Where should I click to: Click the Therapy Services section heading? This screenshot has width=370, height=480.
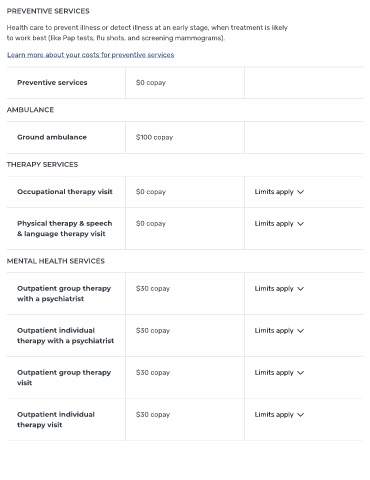click(42, 164)
